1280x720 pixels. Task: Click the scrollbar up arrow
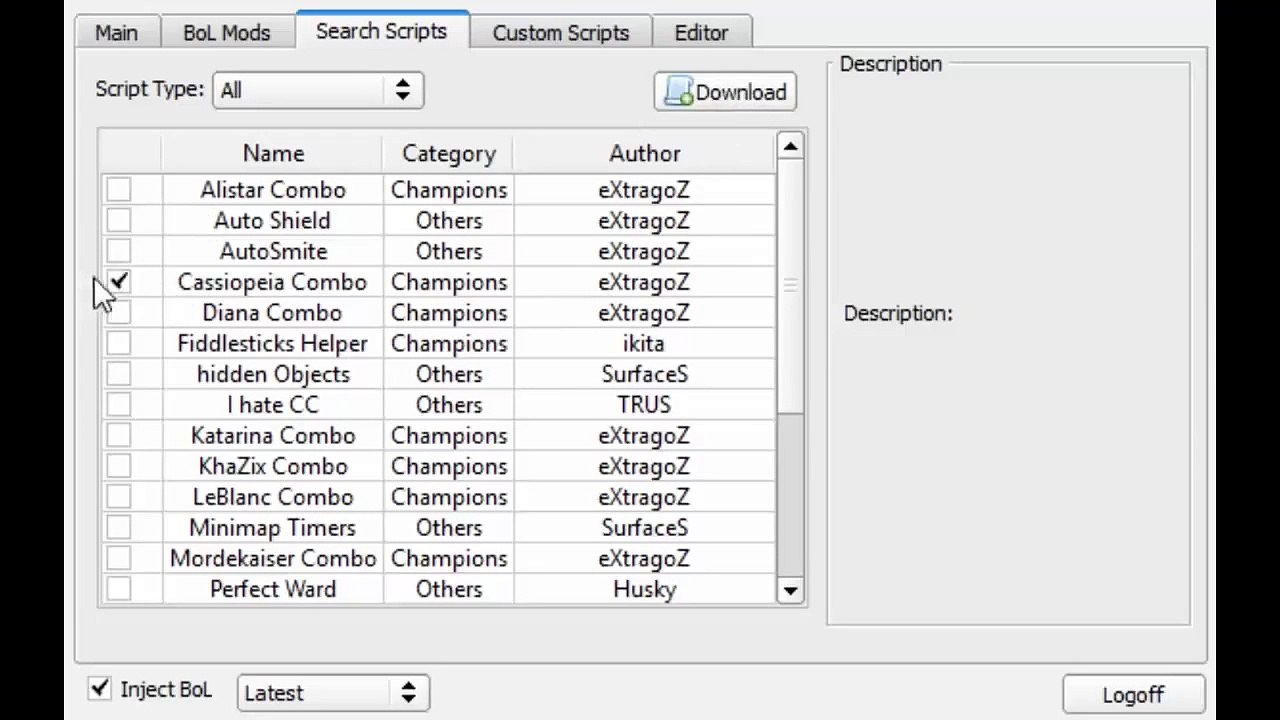[790, 147]
